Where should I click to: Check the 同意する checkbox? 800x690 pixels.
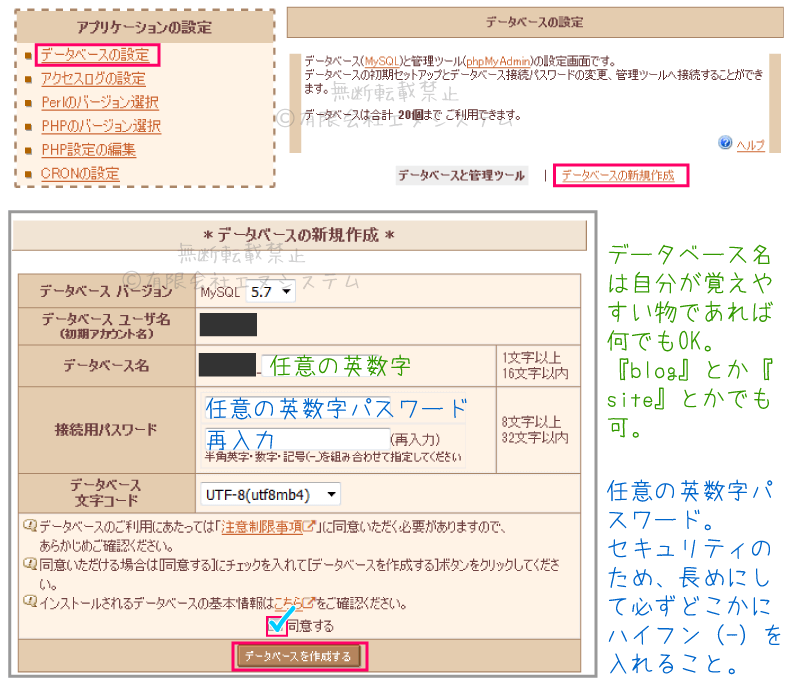(x=277, y=626)
